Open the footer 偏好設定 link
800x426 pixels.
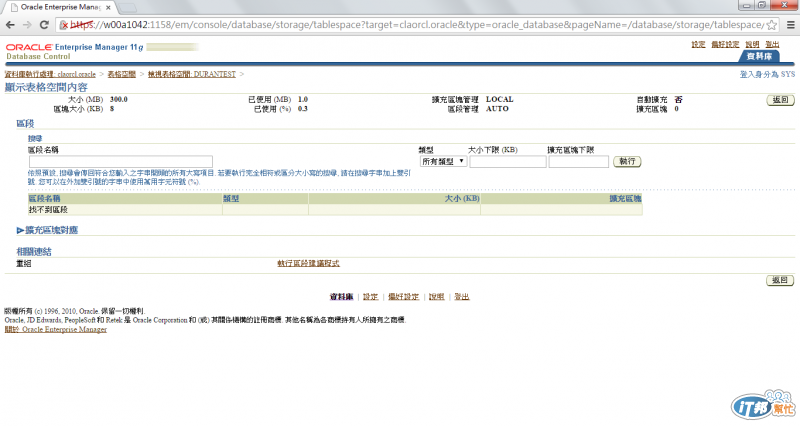(403, 296)
